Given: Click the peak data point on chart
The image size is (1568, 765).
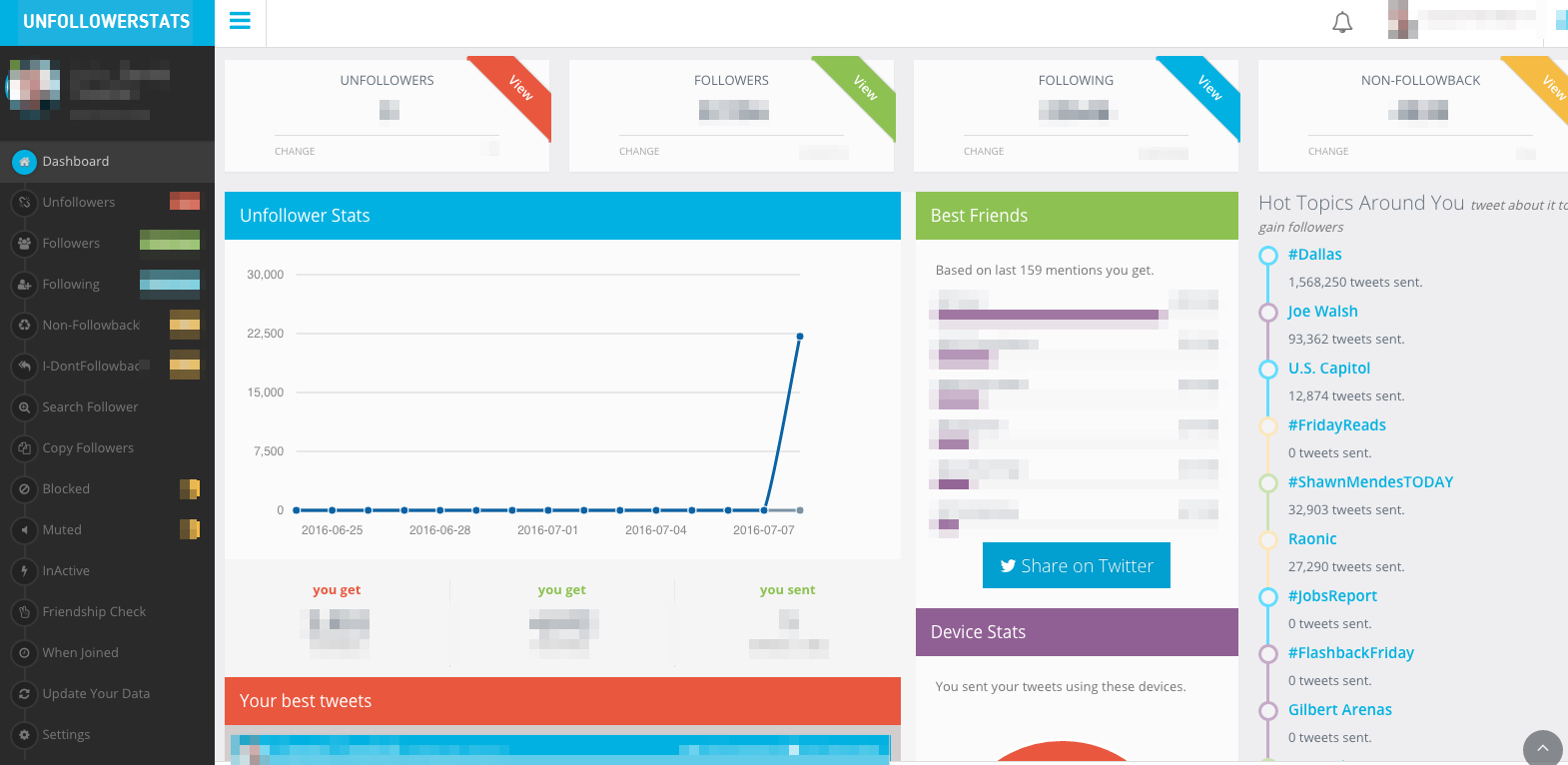Looking at the screenshot, I should 800,337.
